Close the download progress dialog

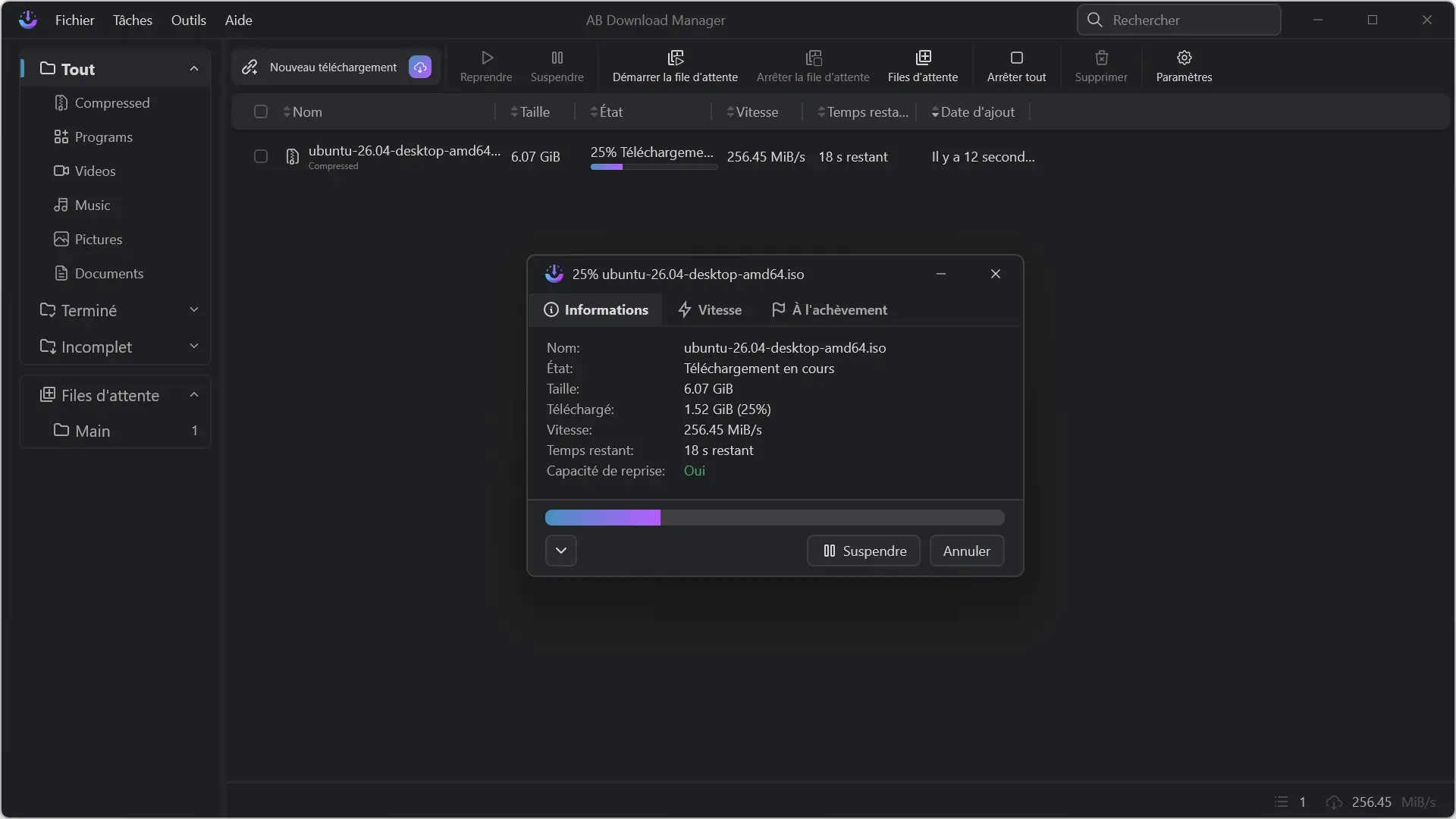point(996,274)
